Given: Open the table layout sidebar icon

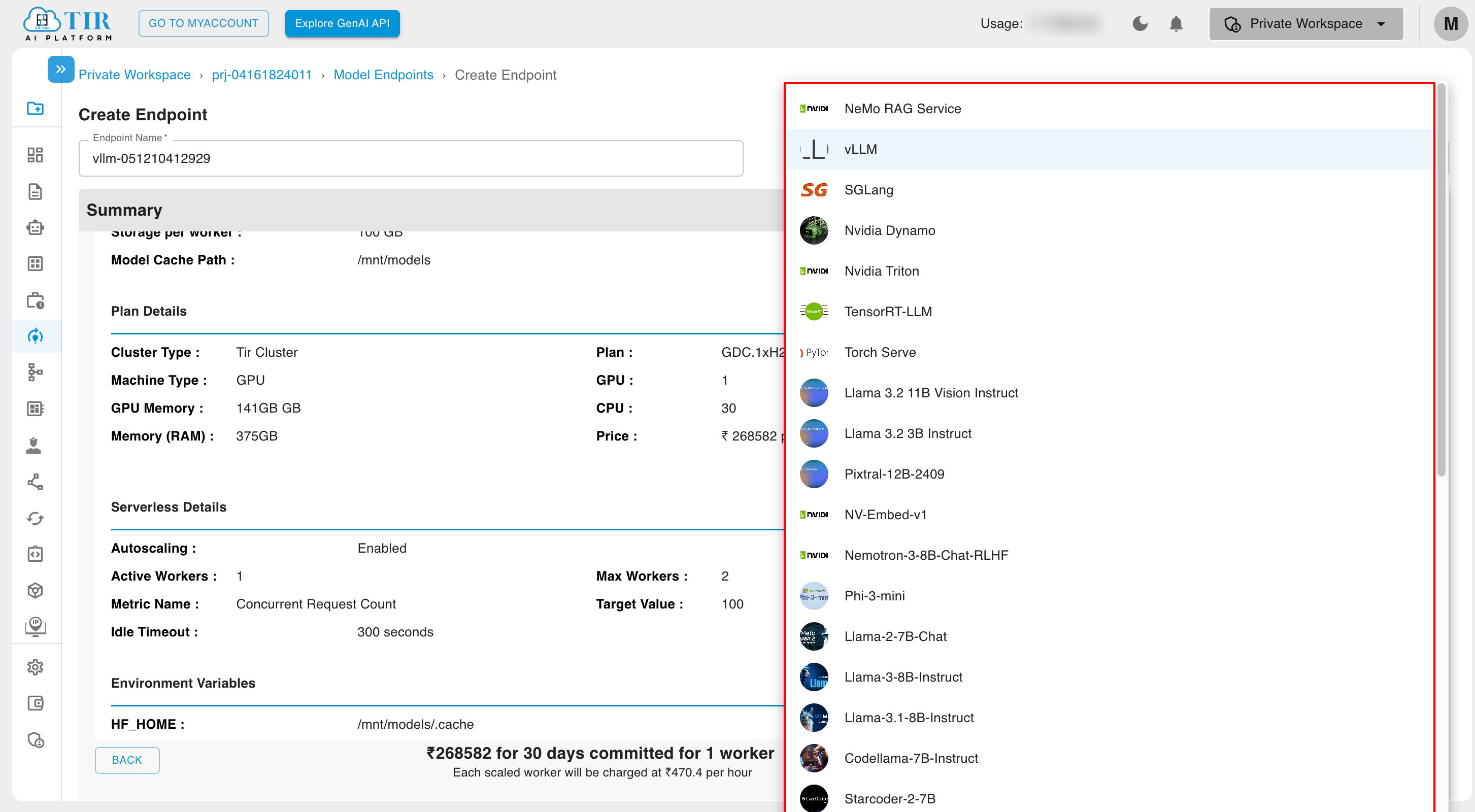Looking at the screenshot, I should 36,264.
